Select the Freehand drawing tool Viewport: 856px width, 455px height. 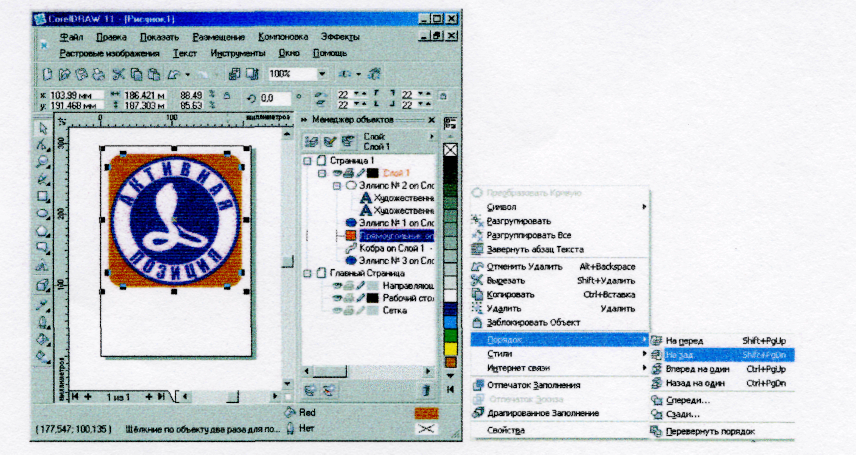tap(43, 179)
